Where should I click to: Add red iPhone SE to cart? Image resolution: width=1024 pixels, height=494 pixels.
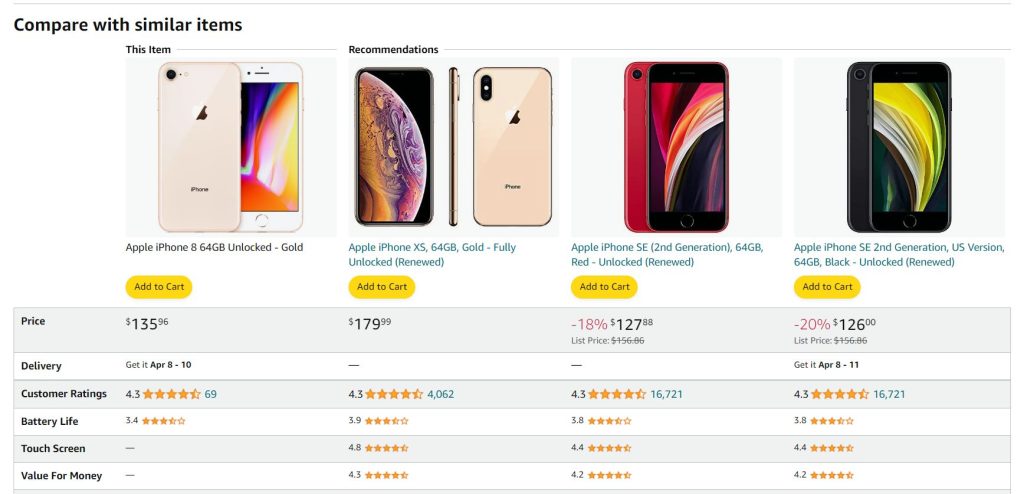click(604, 287)
